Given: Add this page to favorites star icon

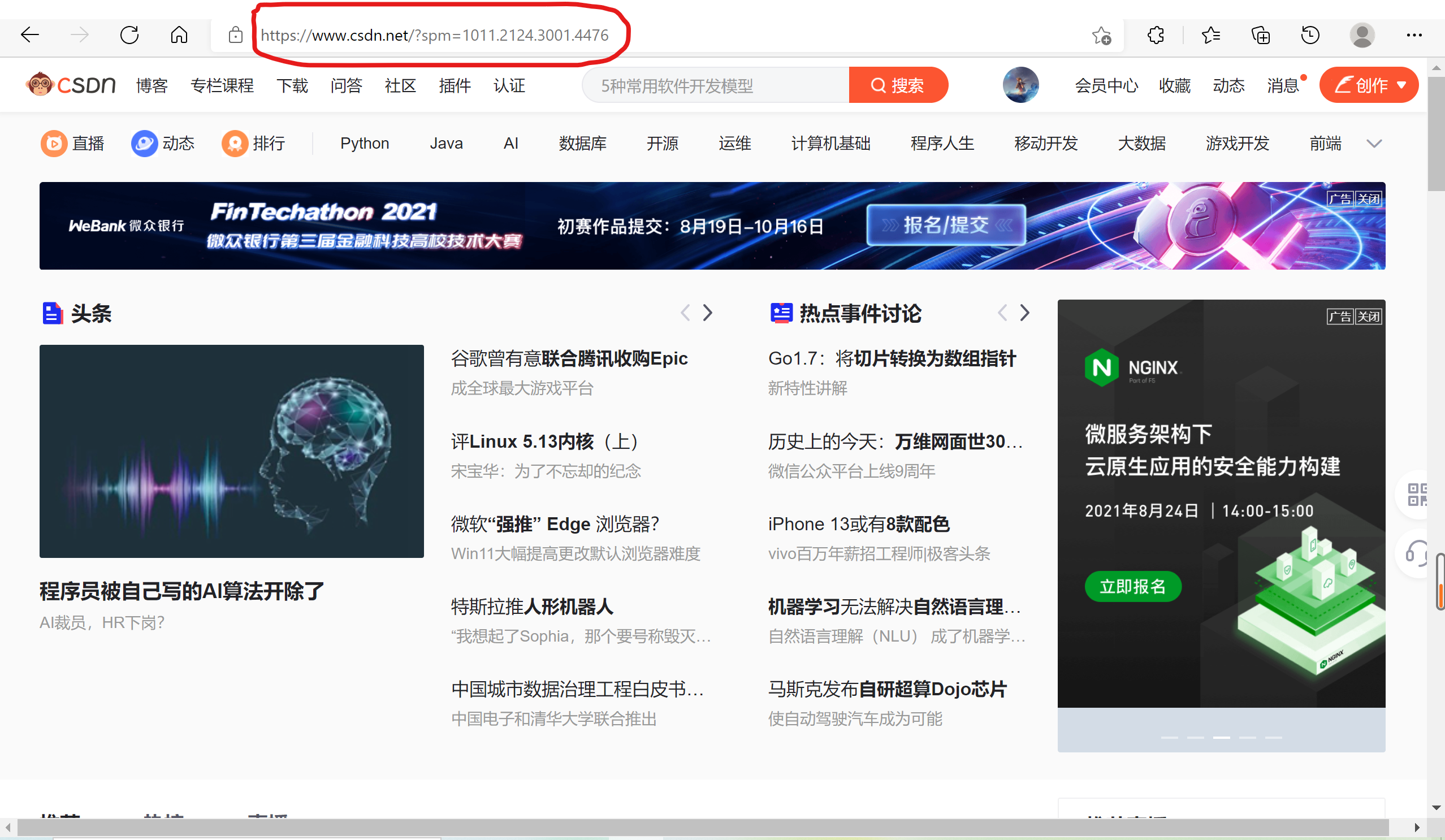Looking at the screenshot, I should click(1101, 36).
